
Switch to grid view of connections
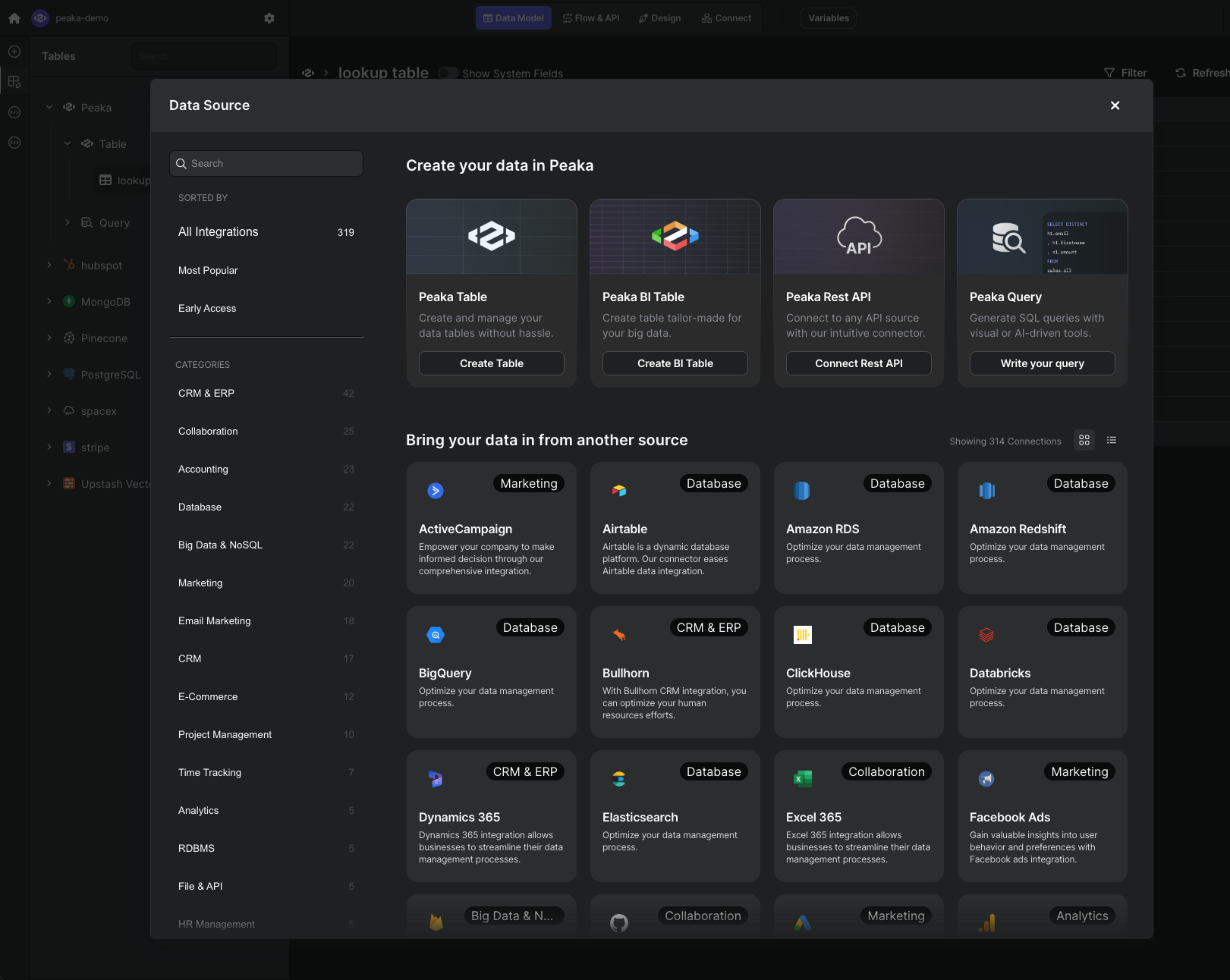click(x=1084, y=440)
